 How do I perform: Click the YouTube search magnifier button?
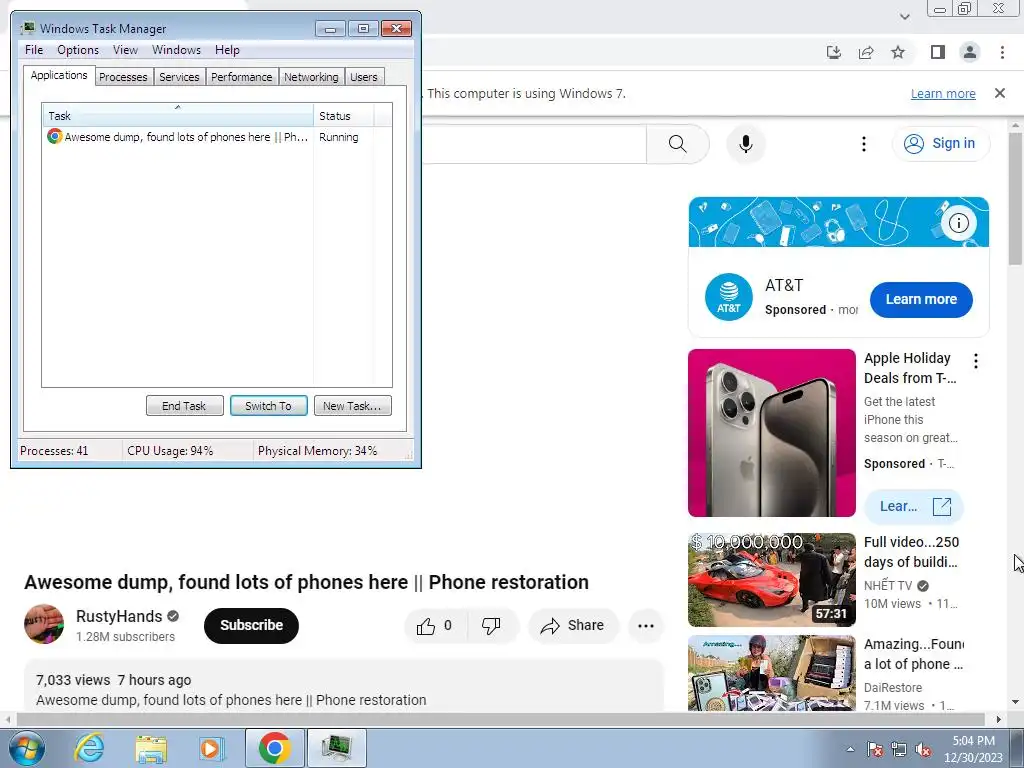[x=678, y=144]
